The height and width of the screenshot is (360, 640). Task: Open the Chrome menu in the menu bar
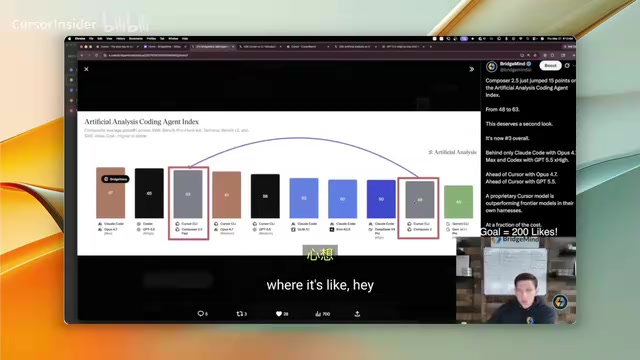[80, 38]
